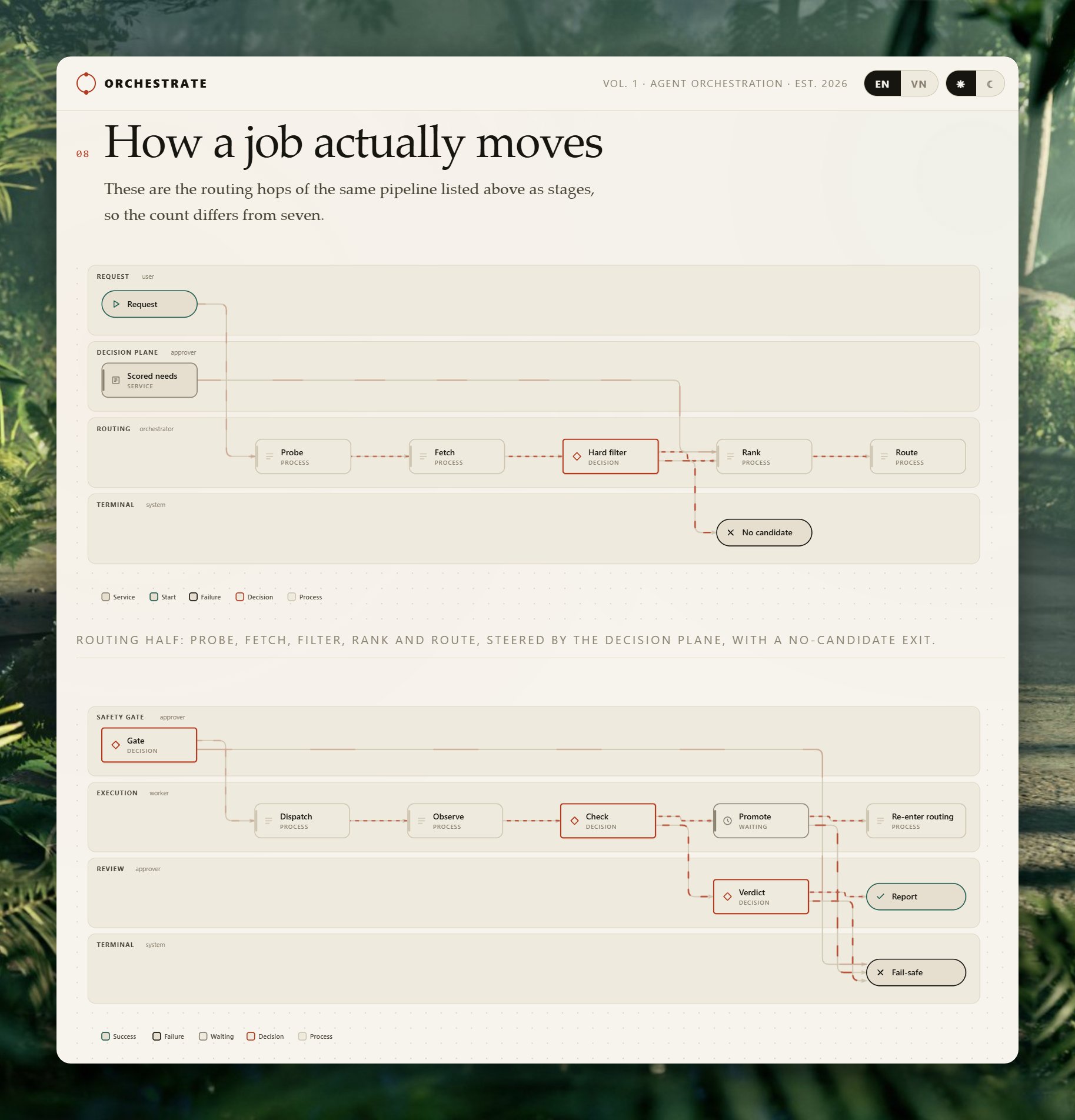This screenshot has width=1075, height=1120.
Task: Click the first diagram's Decision legend swatch
Action: (239, 596)
